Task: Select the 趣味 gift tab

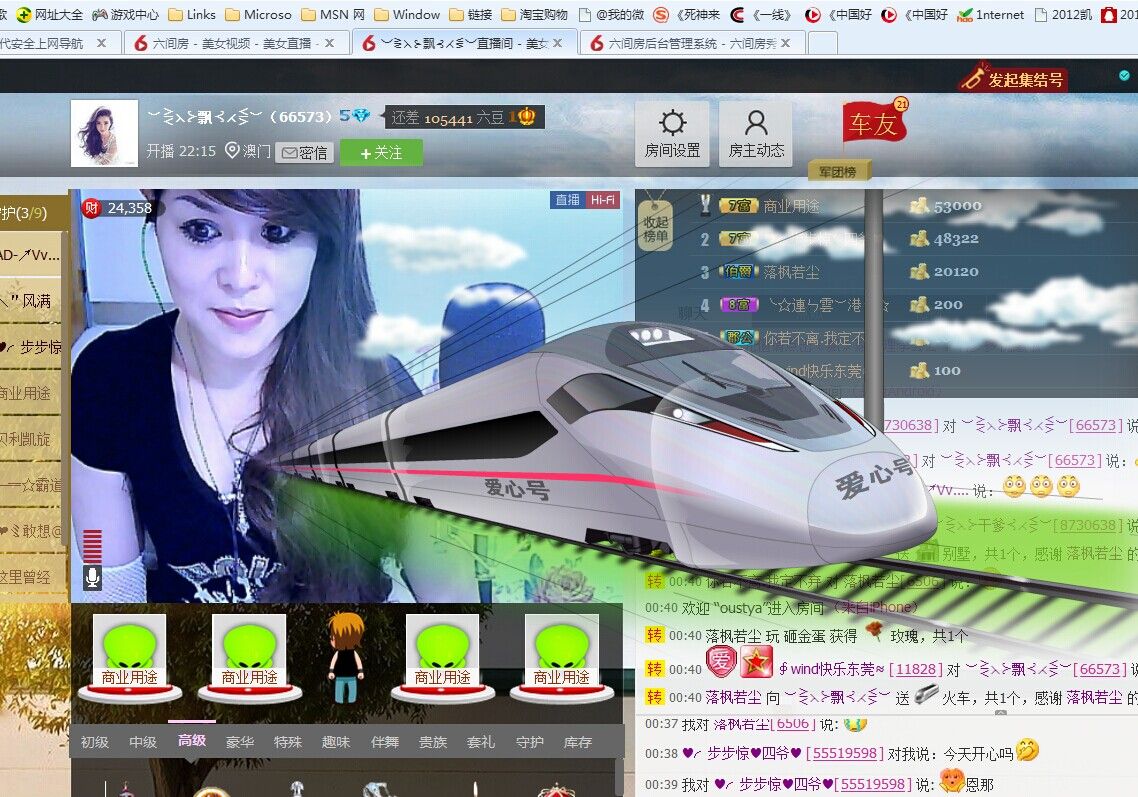Action: pyautogui.click(x=336, y=742)
